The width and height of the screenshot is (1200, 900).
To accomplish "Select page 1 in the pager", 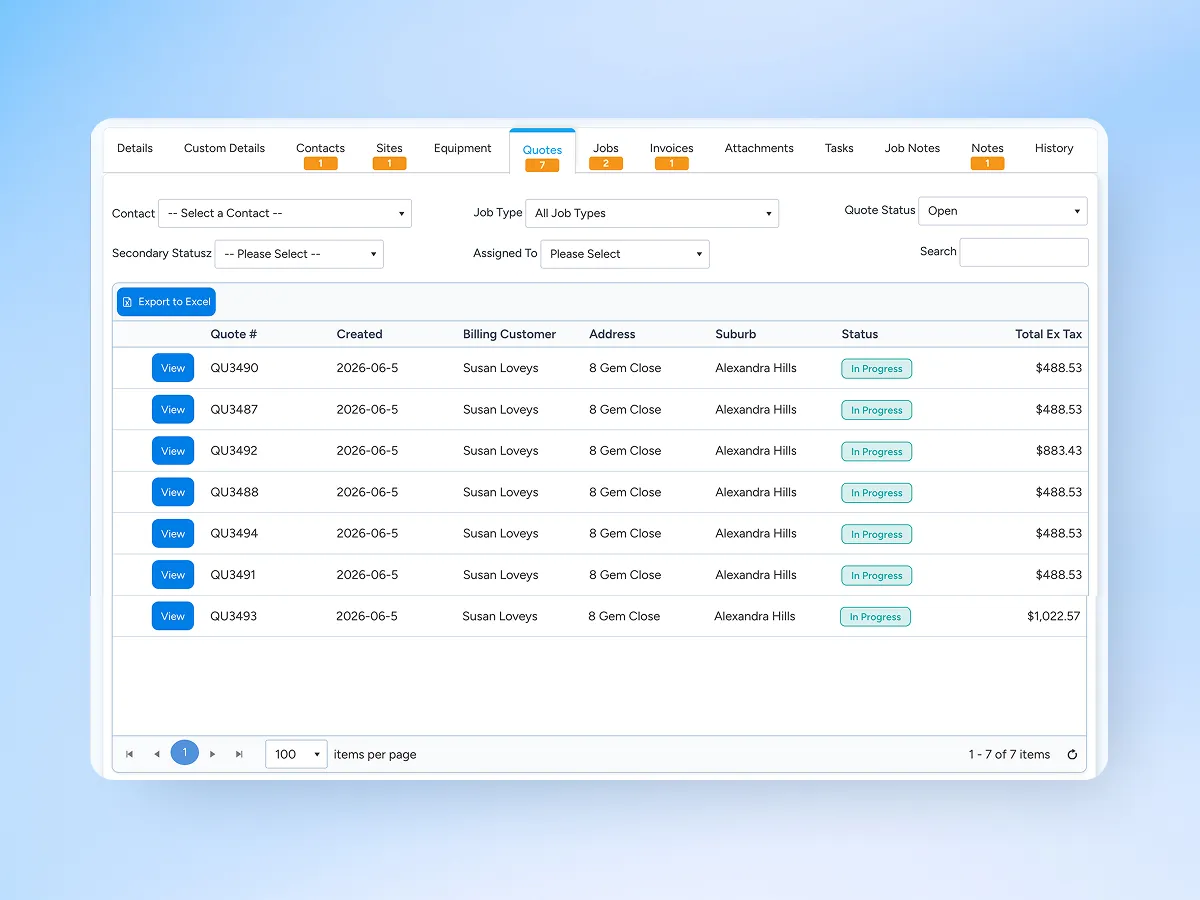I will [x=185, y=753].
